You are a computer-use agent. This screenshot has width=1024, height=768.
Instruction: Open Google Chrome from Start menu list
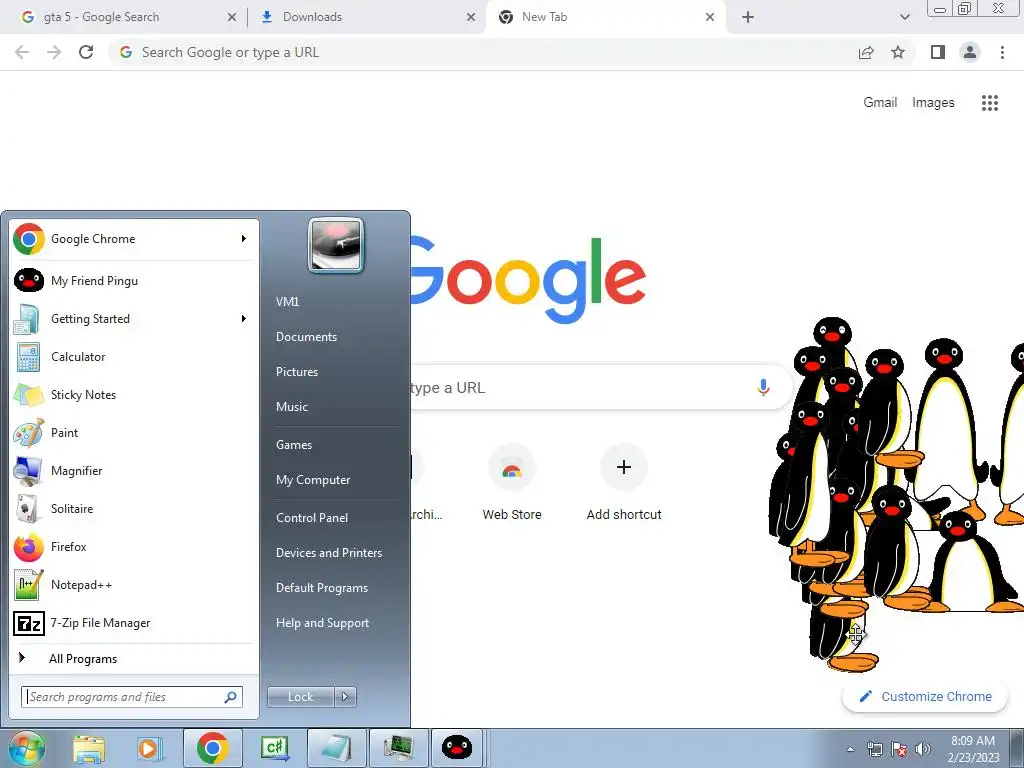[x=133, y=239]
